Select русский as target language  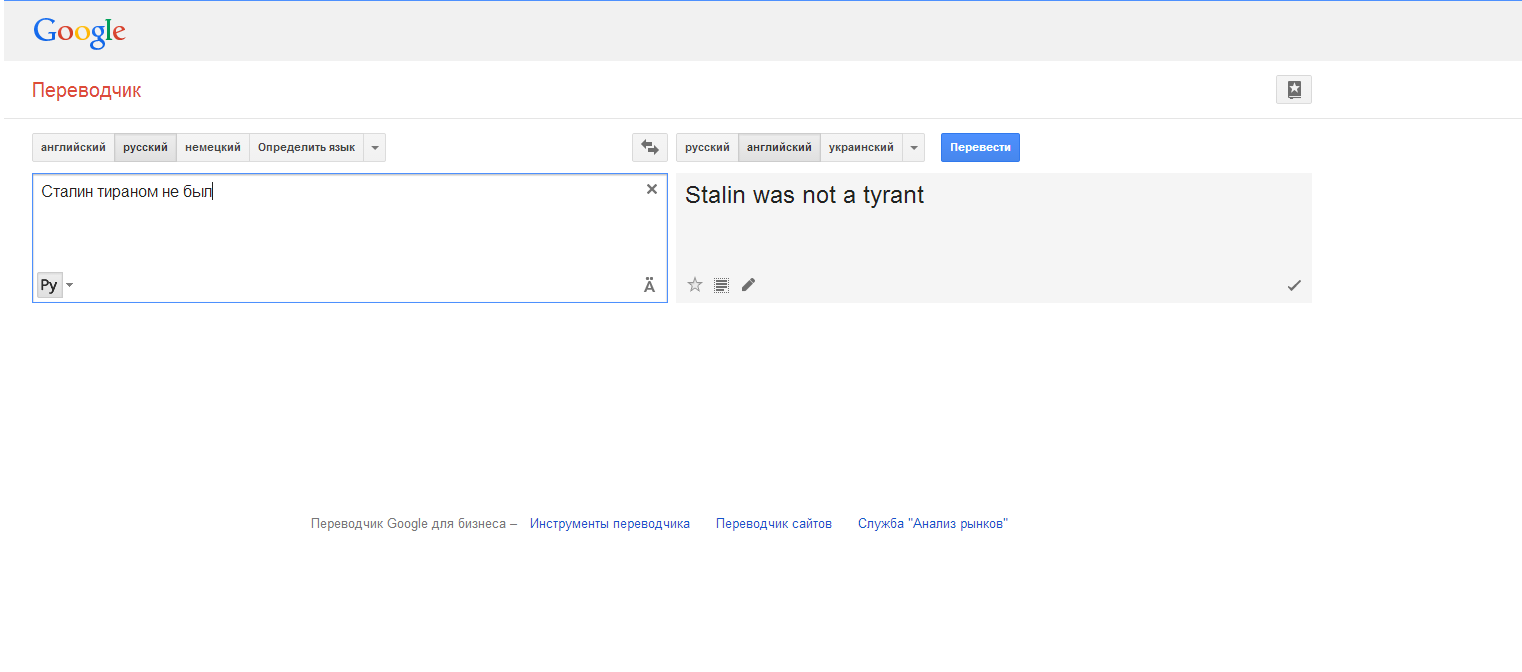707,147
